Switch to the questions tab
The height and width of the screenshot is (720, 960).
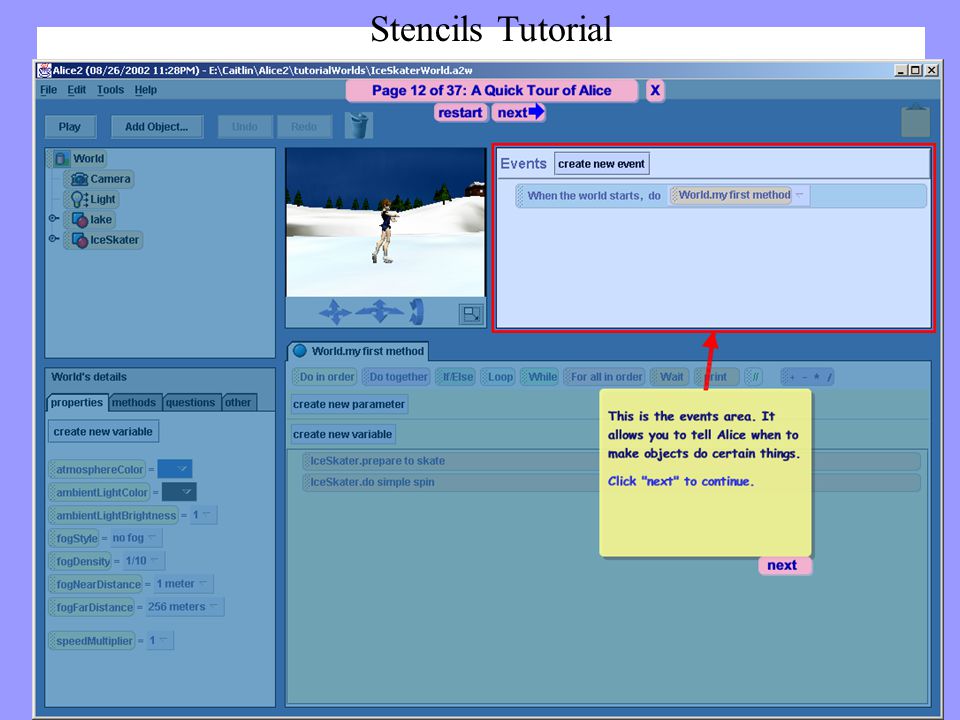click(190, 402)
